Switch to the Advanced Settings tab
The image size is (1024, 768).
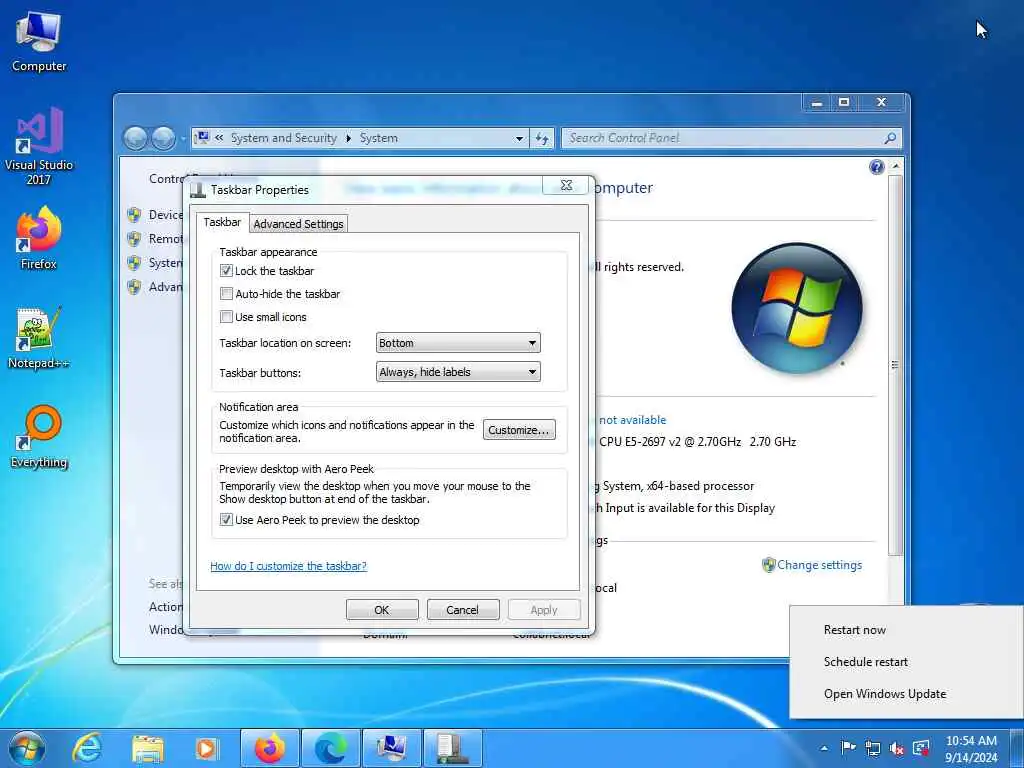click(x=298, y=224)
